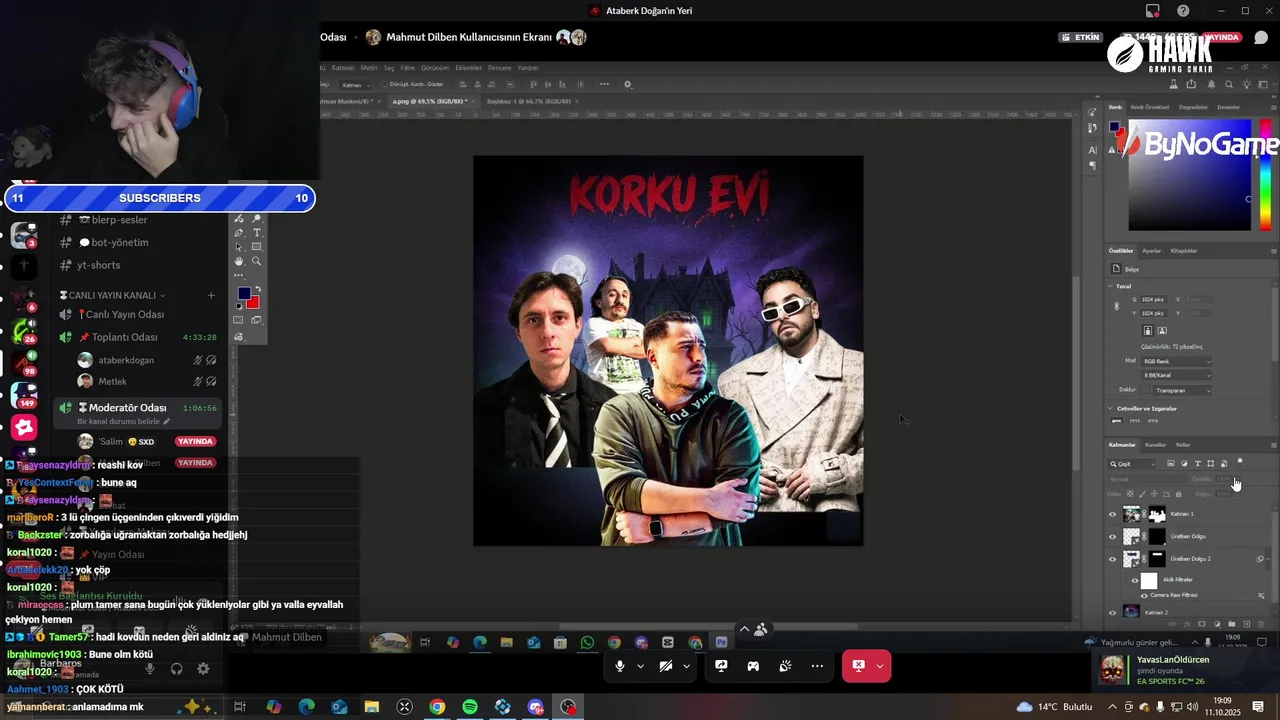Toggle Quick Mask mode icon
The height and width of the screenshot is (720, 1280).
[238, 320]
